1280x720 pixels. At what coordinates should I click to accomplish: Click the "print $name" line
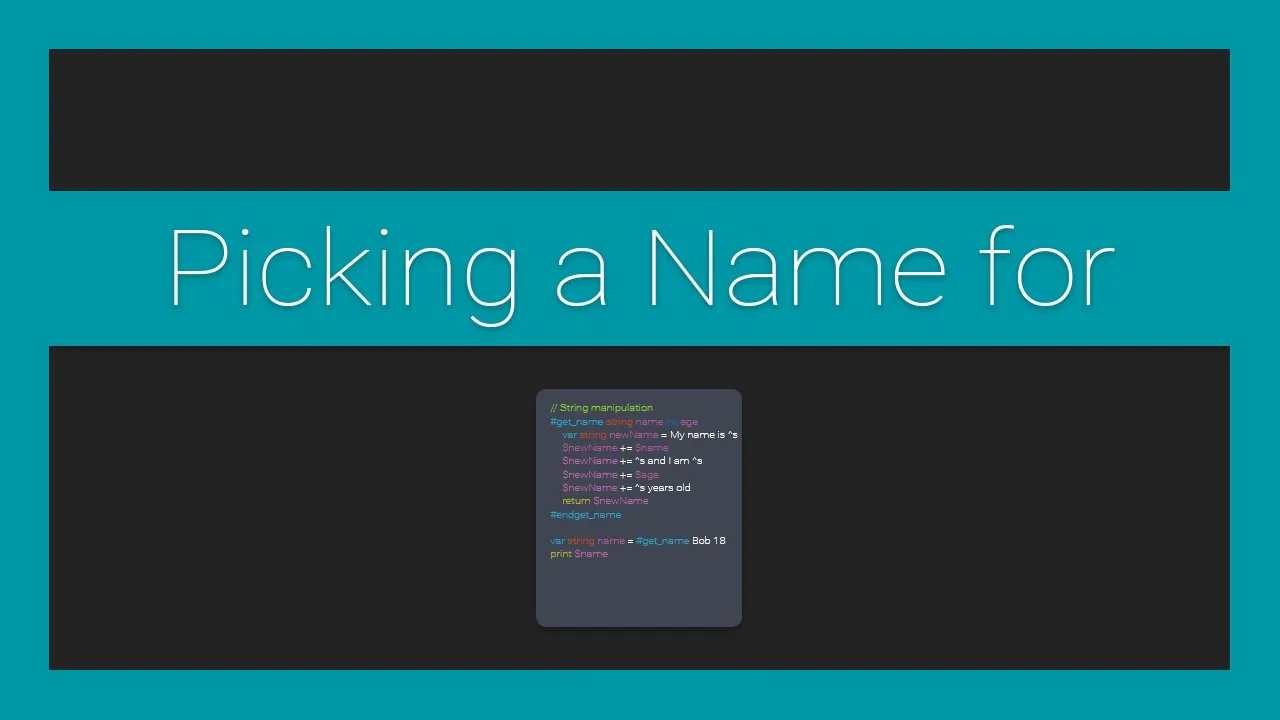tap(579, 554)
